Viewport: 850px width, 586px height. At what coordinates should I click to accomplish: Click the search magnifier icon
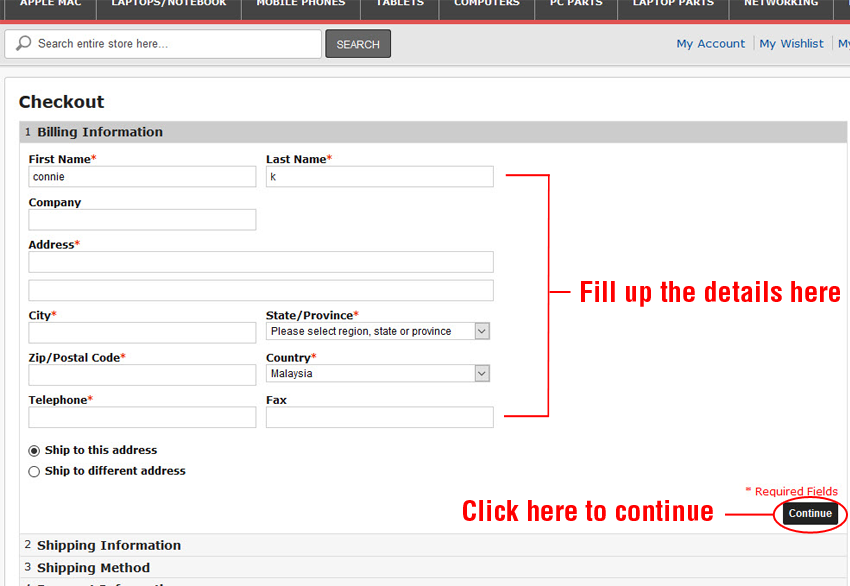point(23,43)
